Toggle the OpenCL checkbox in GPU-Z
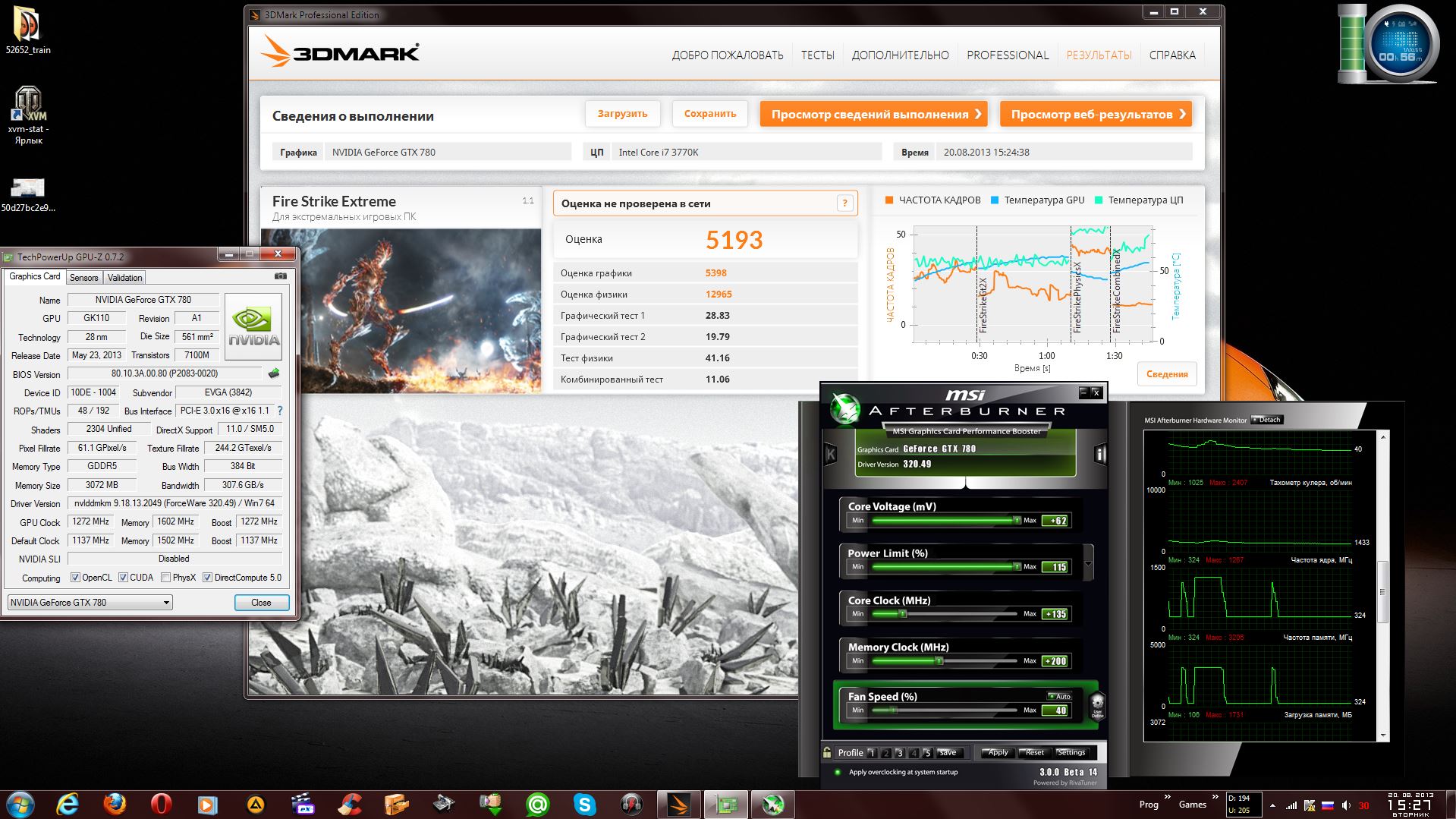Viewport: 1456px width, 819px height. pos(75,578)
